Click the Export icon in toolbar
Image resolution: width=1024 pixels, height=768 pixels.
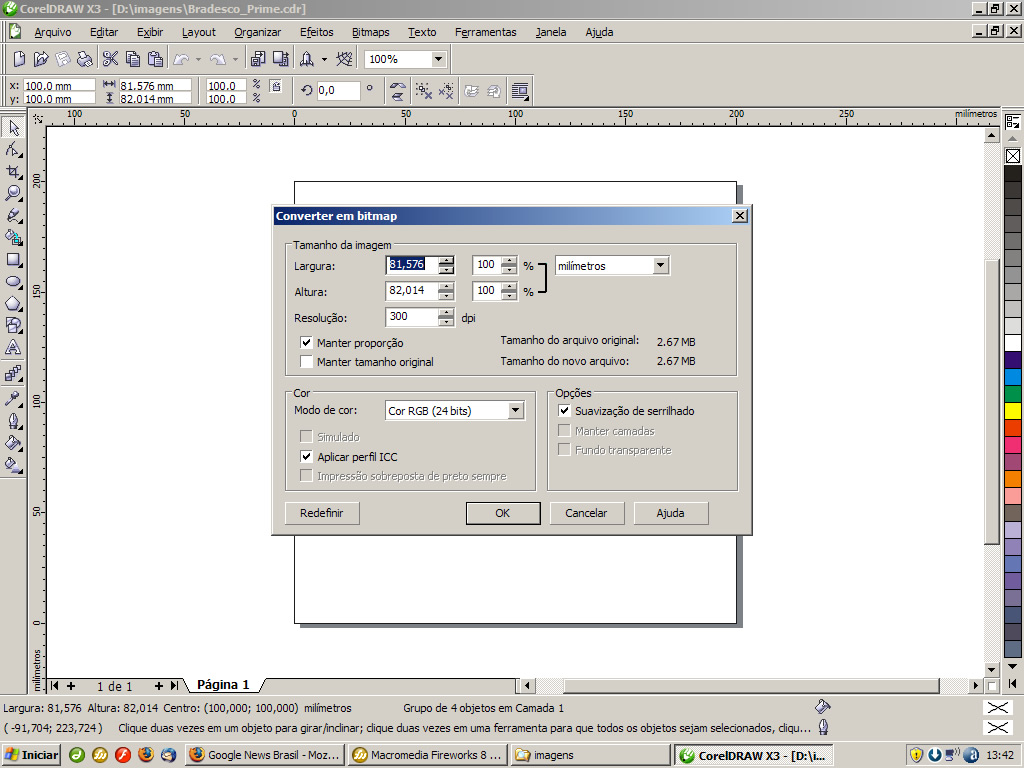[x=281, y=59]
